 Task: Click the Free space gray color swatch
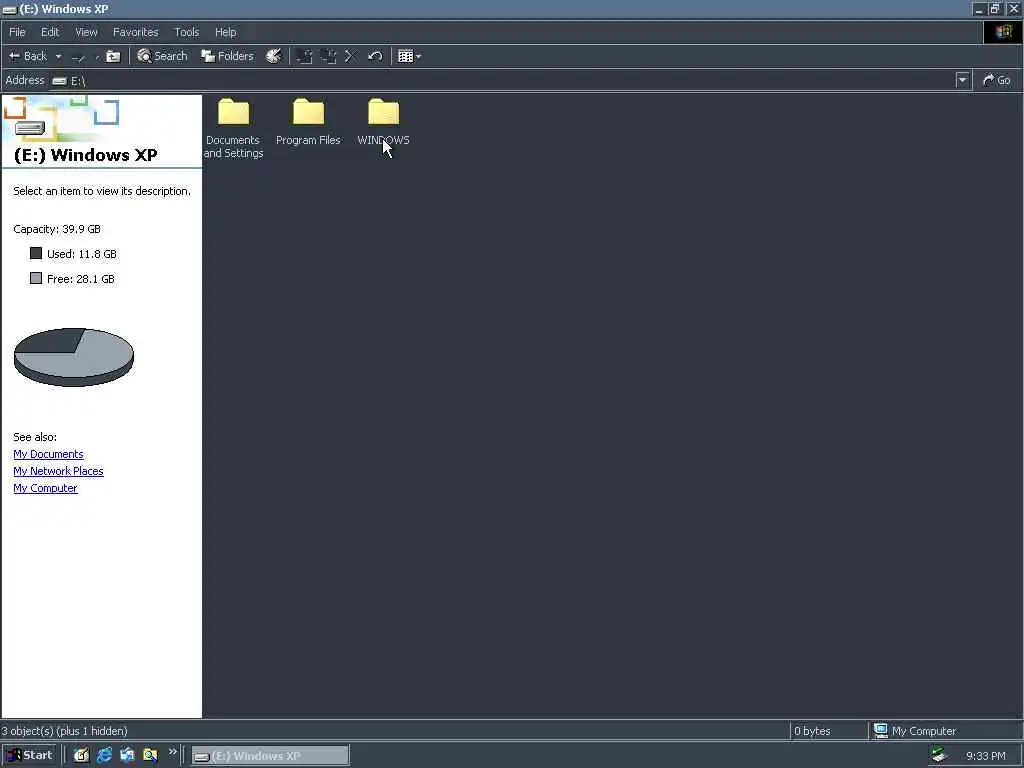coord(36,278)
